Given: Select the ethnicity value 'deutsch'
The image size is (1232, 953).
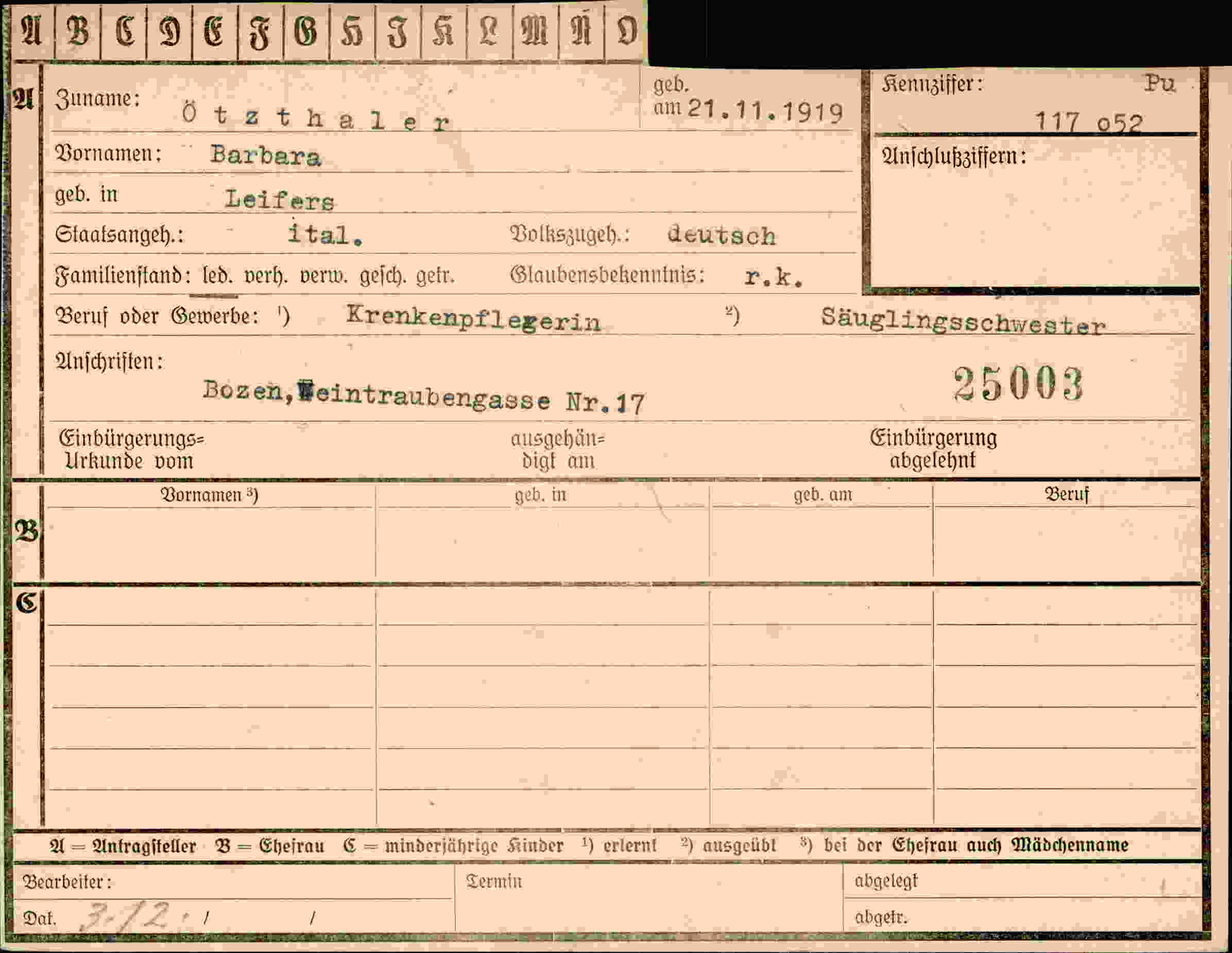Looking at the screenshot, I should coord(722,235).
